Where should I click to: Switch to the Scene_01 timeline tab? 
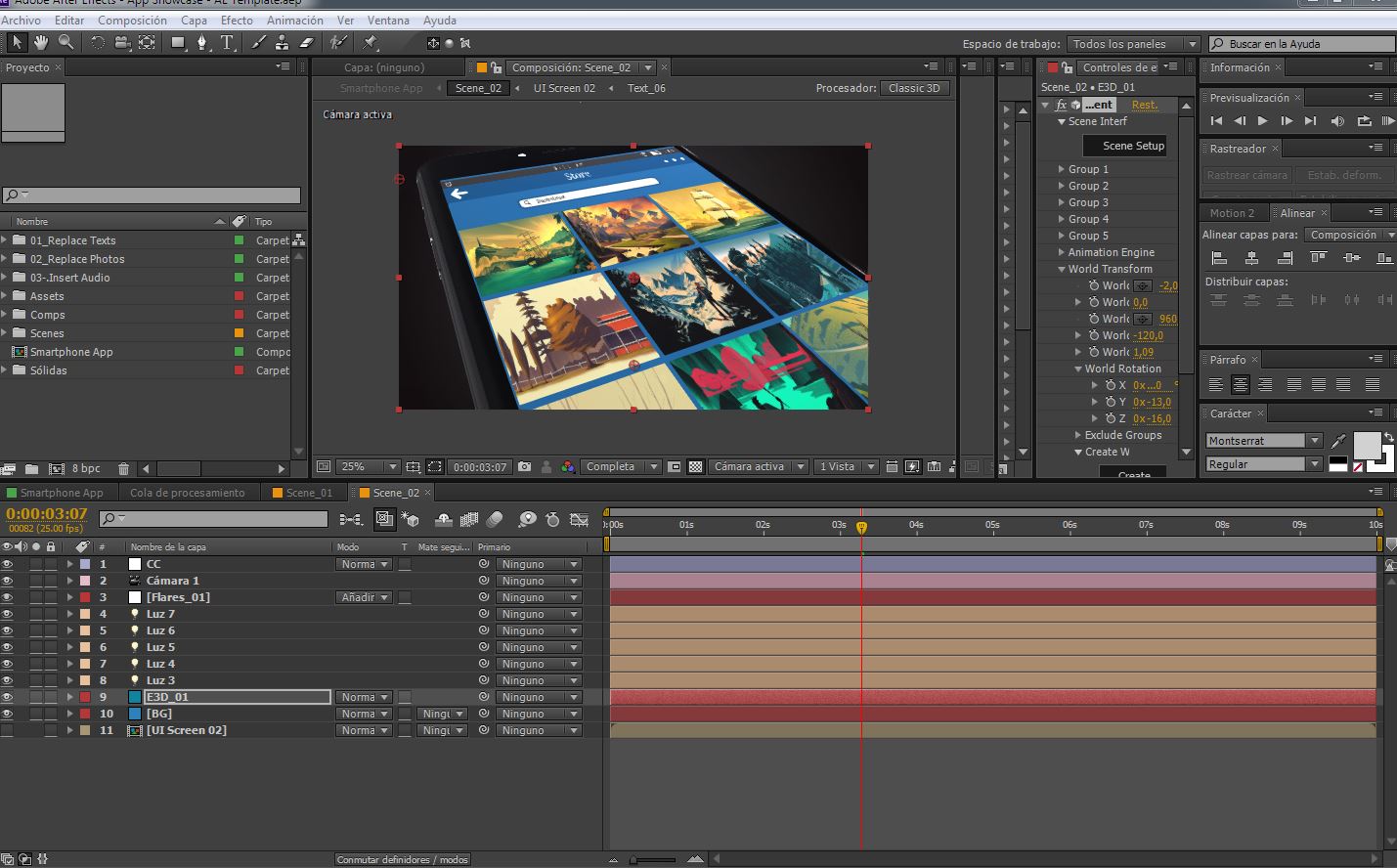pos(309,493)
